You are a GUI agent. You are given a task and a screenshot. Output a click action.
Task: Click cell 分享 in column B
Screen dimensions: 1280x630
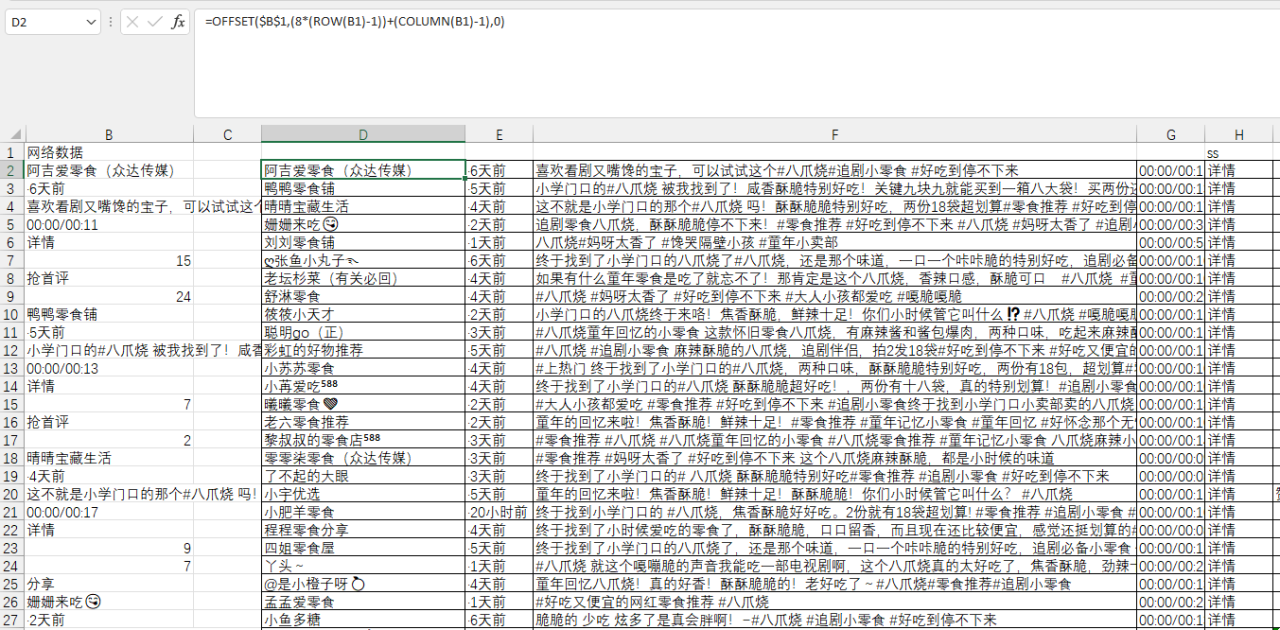click(x=109, y=585)
